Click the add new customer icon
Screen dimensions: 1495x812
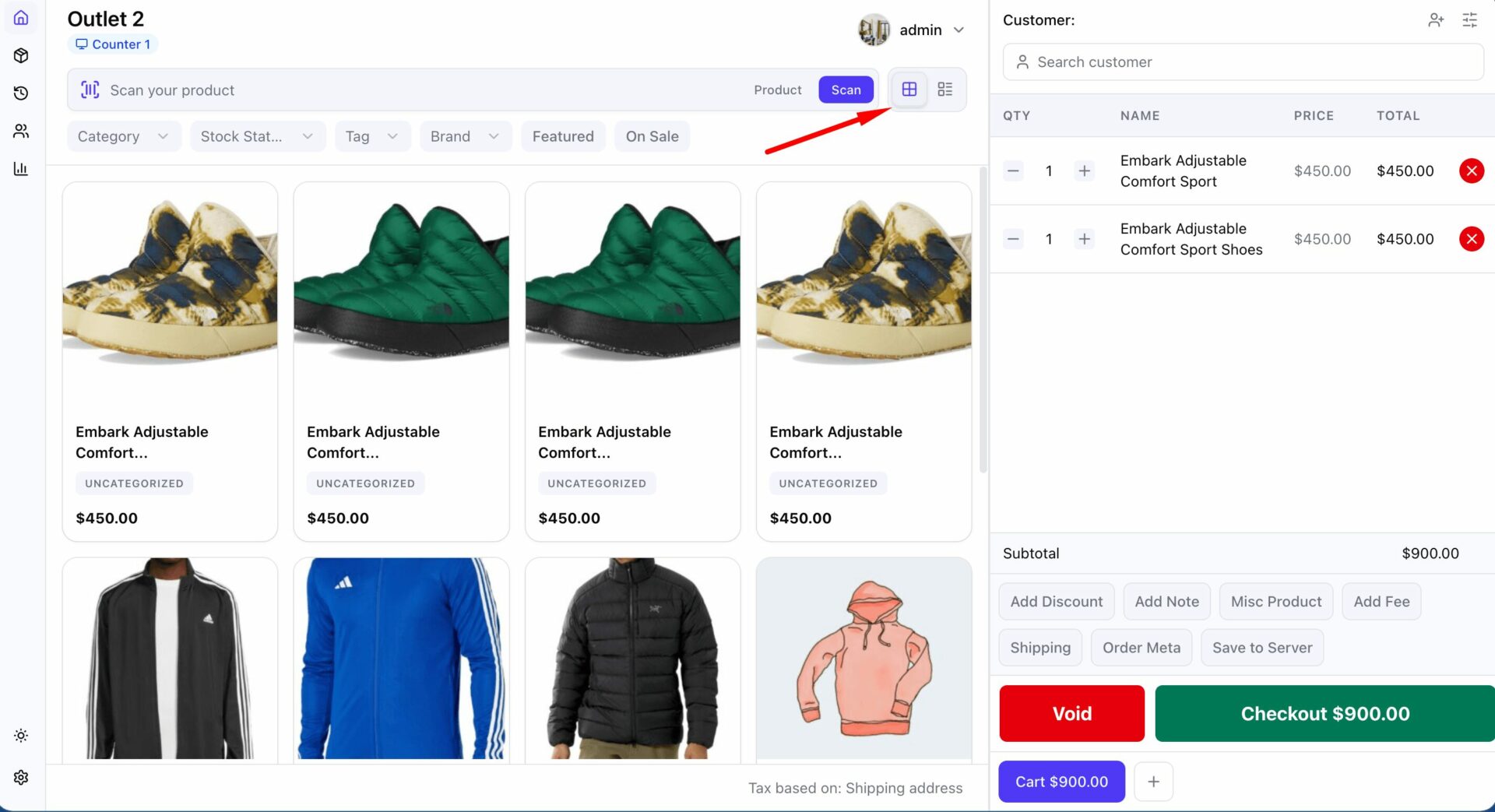click(x=1436, y=20)
